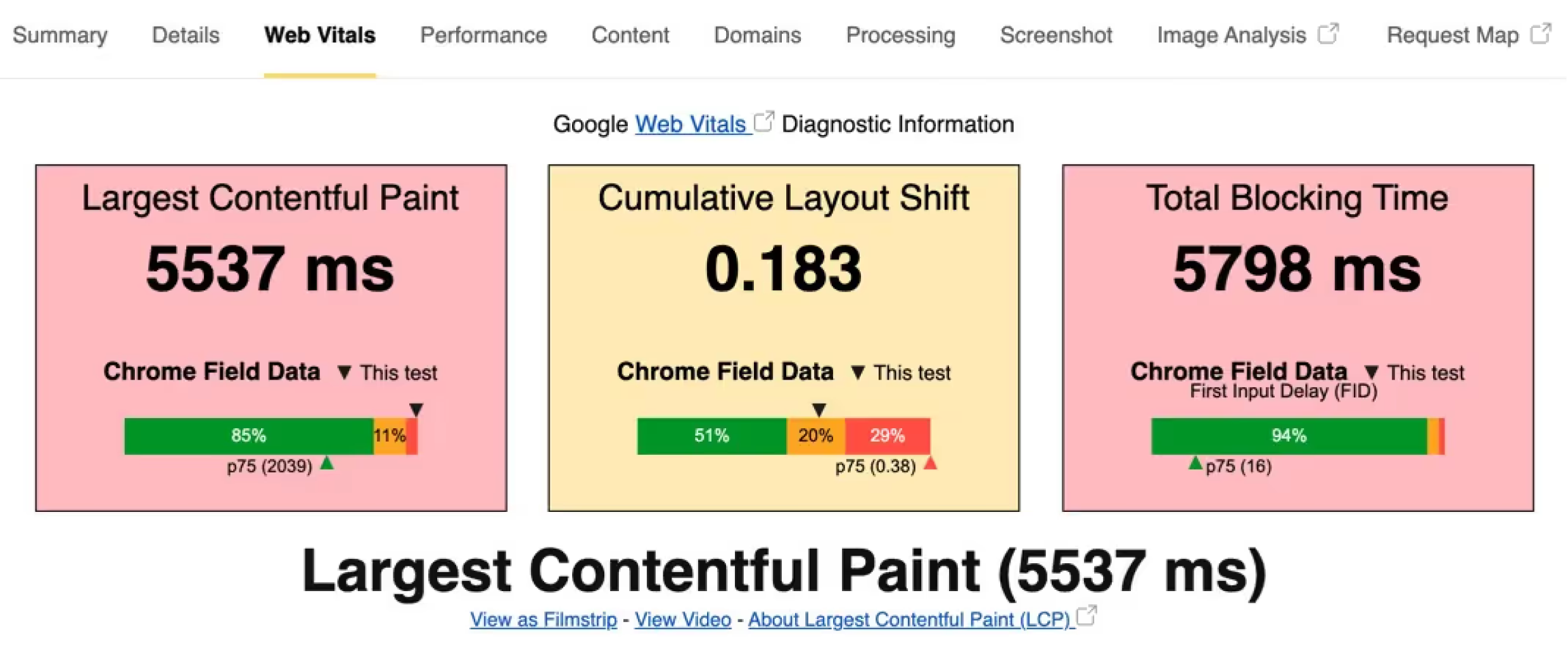Click the green 85% segment of the LCP bar
The height and width of the screenshot is (657, 1568).
pos(249,436)
